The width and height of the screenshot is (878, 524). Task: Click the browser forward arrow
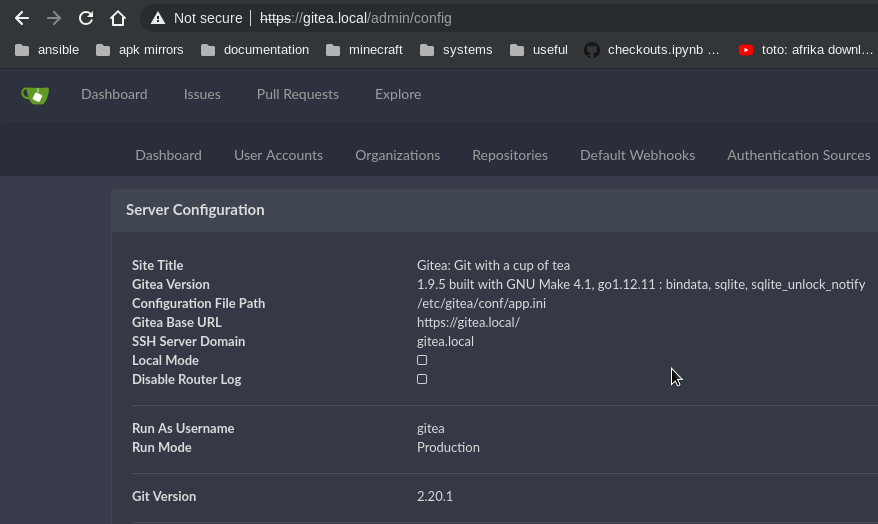tap(54, 18)
